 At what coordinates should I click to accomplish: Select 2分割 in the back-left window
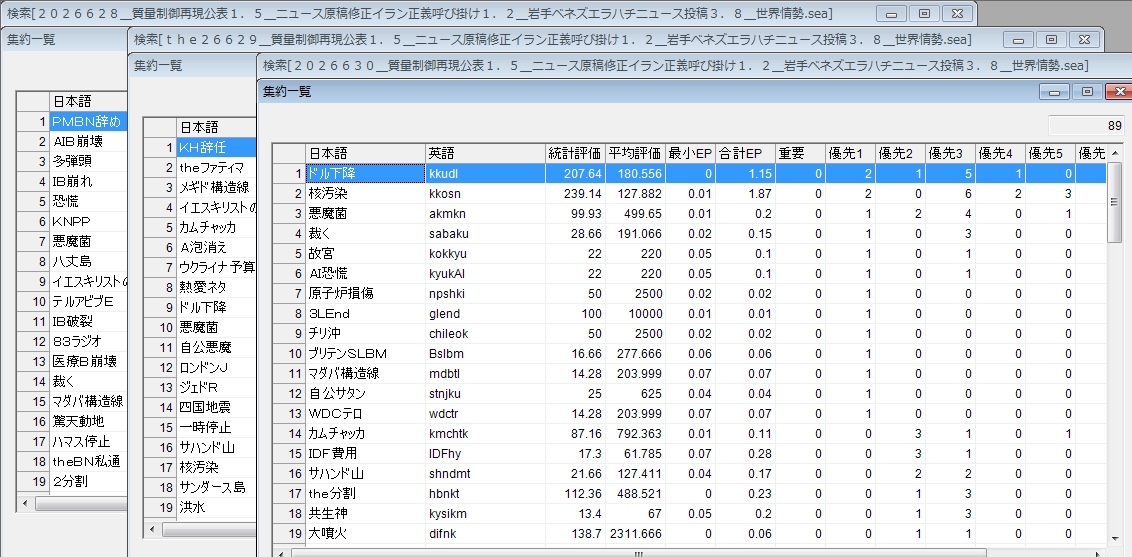tap(88, 481)
